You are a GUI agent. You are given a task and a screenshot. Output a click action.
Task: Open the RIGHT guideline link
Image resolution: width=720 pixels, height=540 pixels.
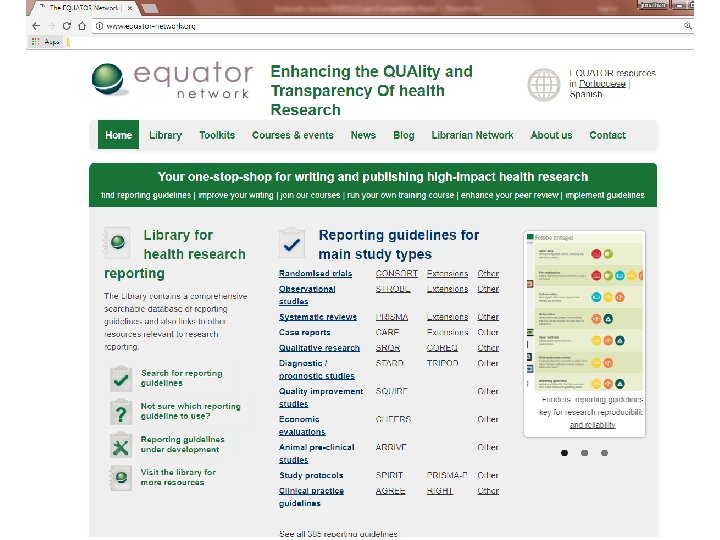click(x=439, y=491)
